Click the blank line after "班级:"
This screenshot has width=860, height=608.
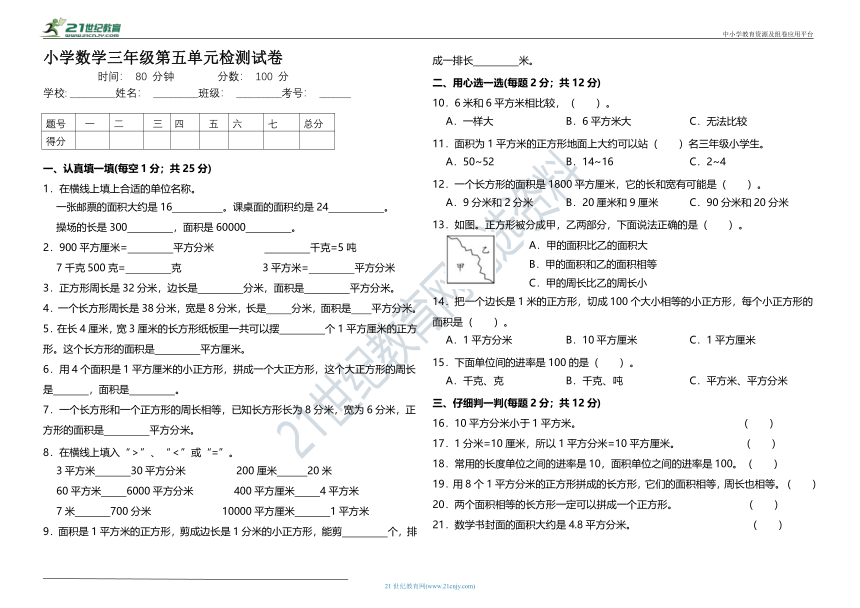point(259,94)
